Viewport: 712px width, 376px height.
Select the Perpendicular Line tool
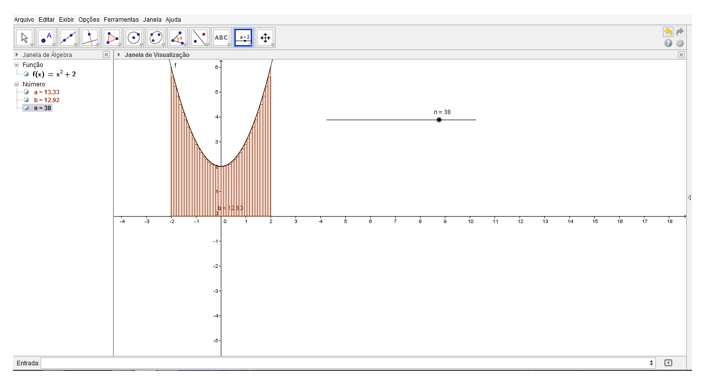point(90,38)
